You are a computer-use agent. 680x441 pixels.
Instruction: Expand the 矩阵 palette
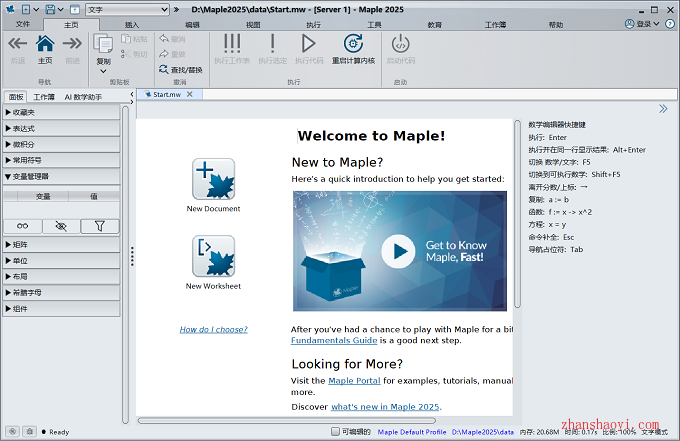[x=61, y=245]
